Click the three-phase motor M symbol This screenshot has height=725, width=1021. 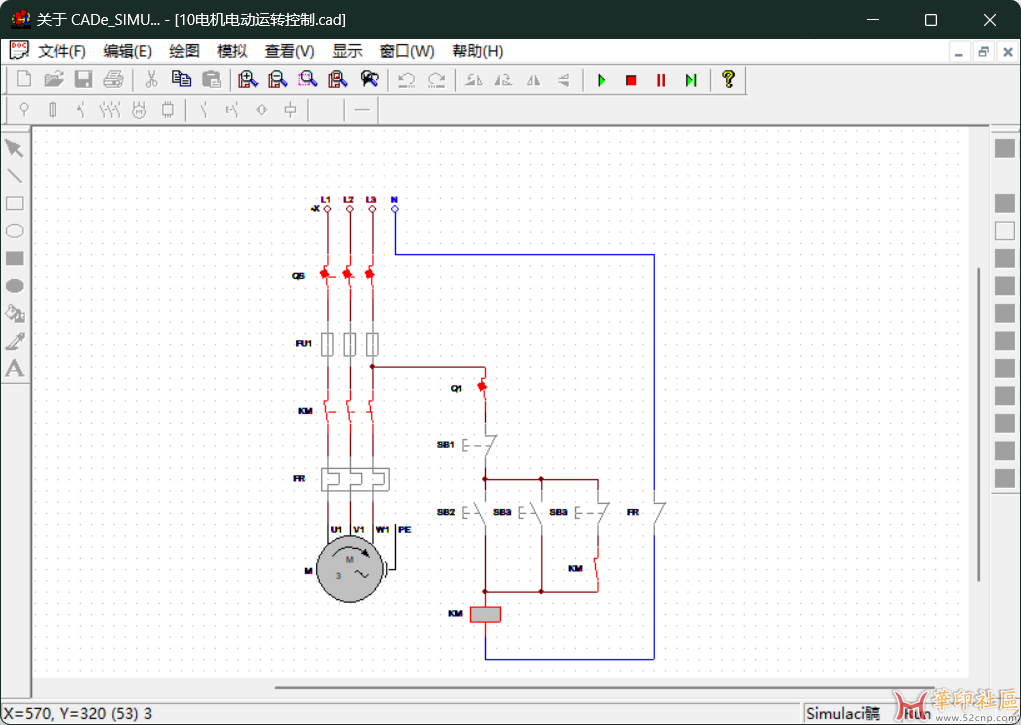pos(350,569)
